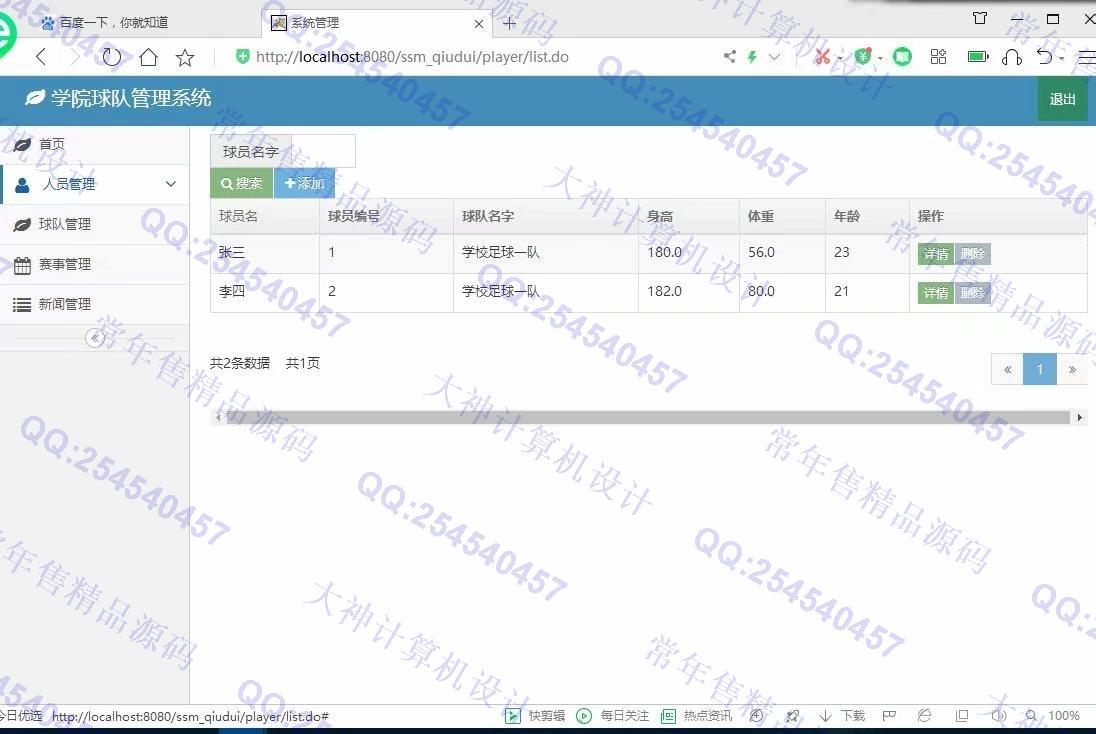Viewport: 1096px width, 734px height.
Task: Click the share icon in address bar
Action: tap(730, 57)
